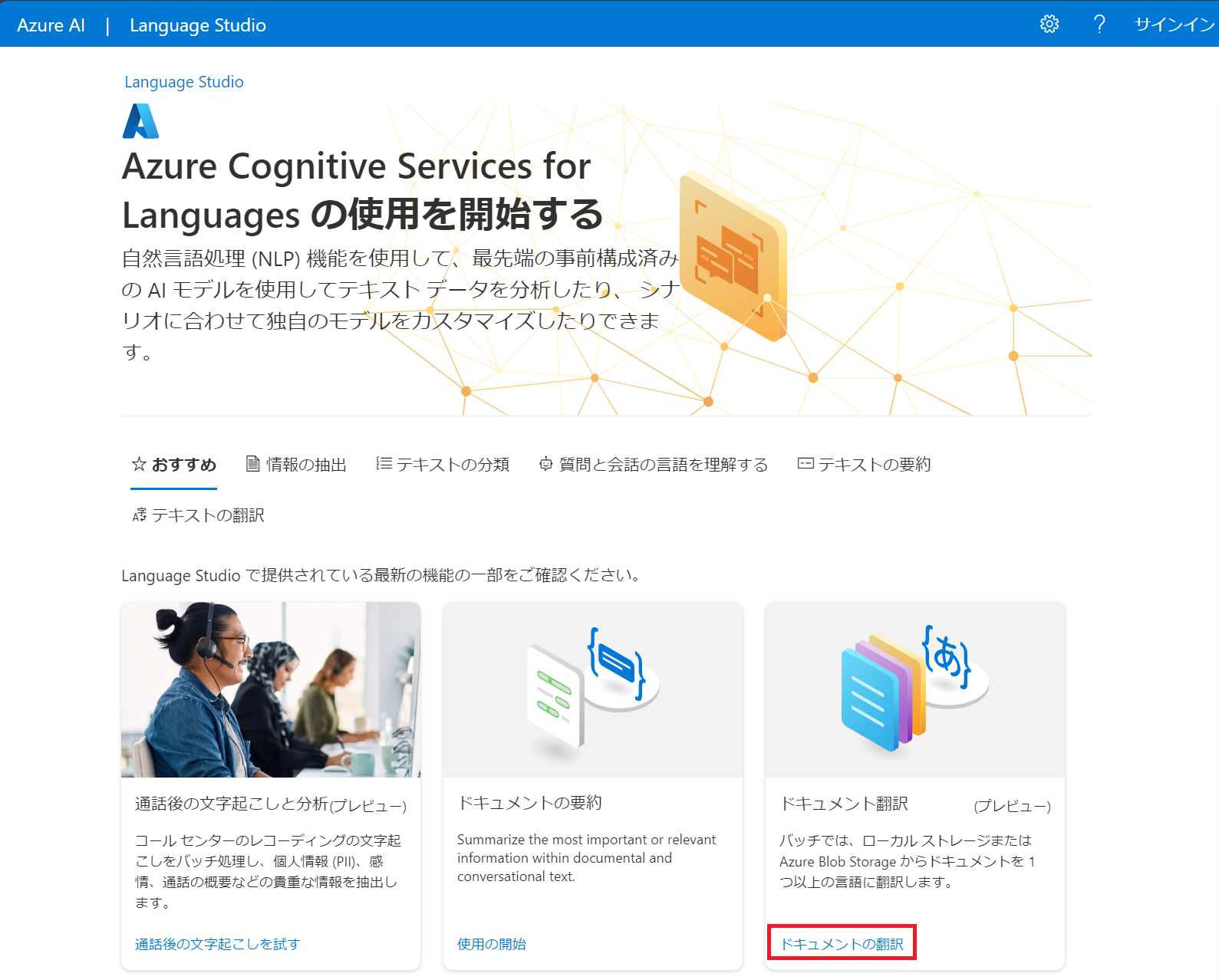
Task: Select the テキストの翻訳 tab
Action: pos(198,516)
